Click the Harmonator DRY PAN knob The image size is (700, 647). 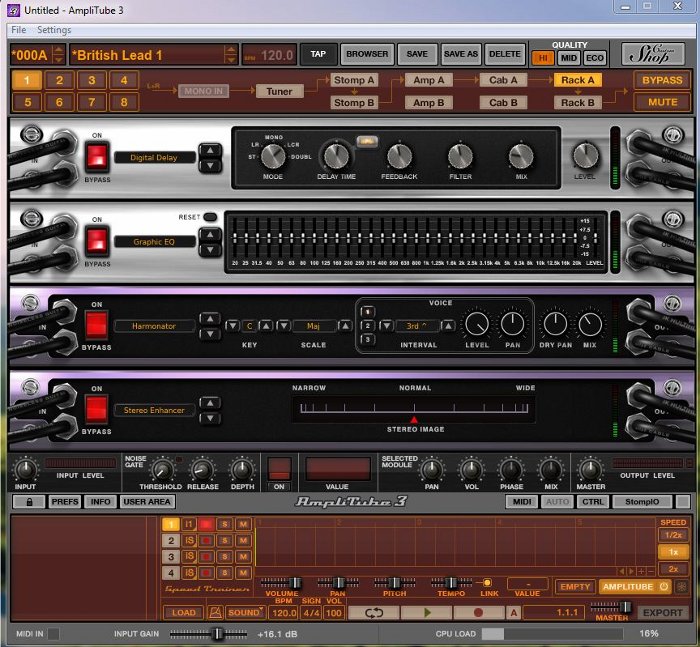click(555, 324)
